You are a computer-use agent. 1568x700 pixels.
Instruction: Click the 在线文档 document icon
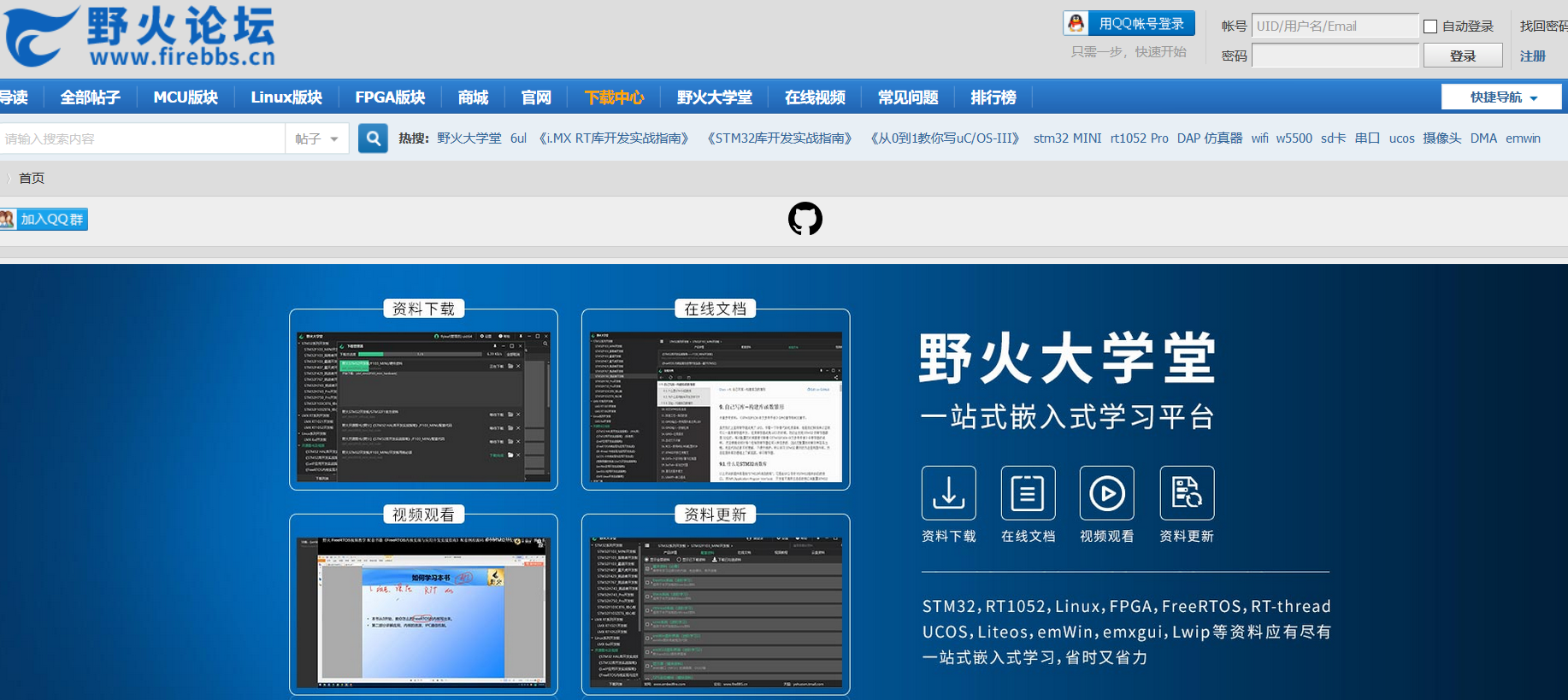pos(1028,493)
